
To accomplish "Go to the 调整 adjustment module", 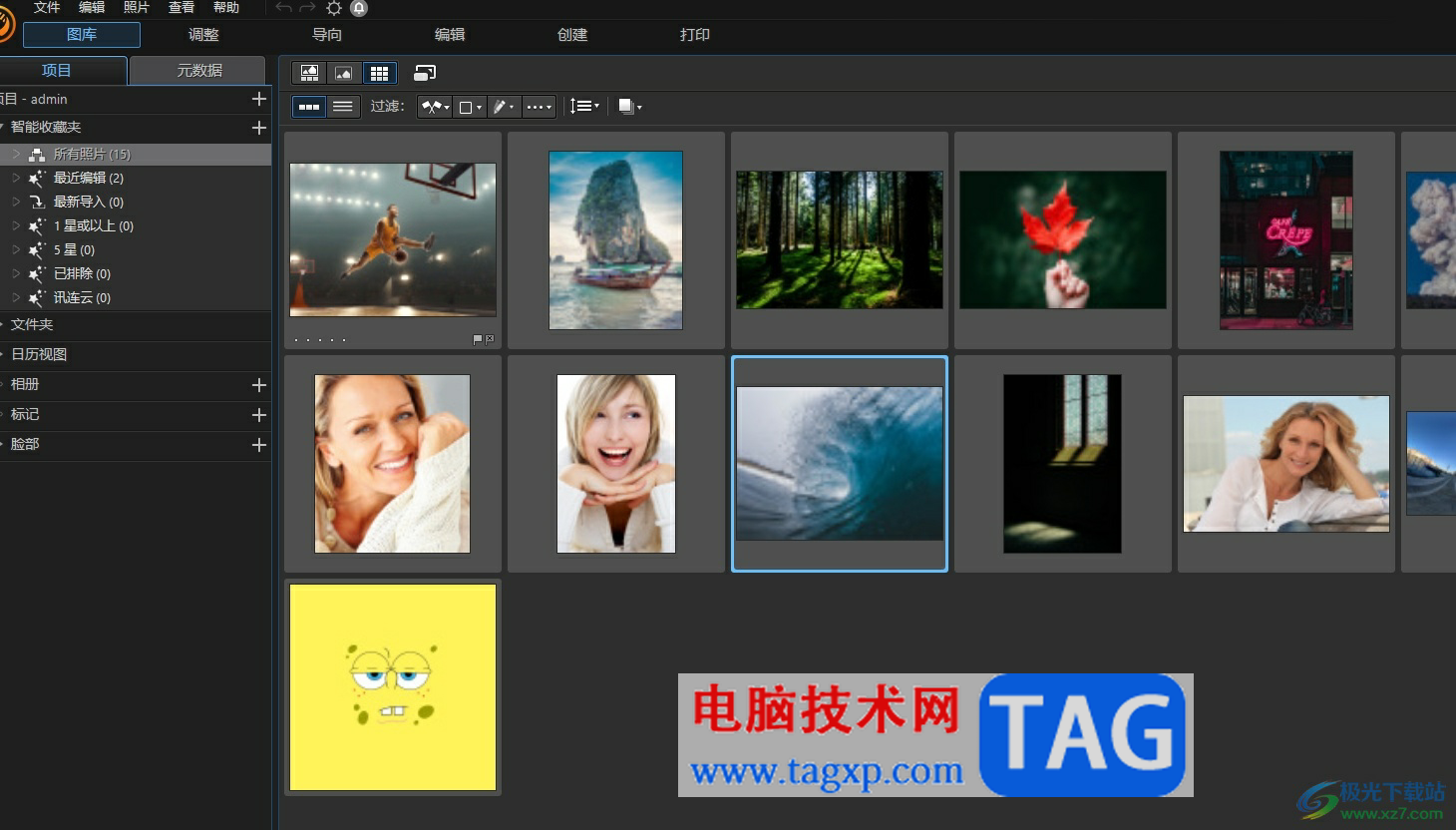I will [x=203, y=35].
